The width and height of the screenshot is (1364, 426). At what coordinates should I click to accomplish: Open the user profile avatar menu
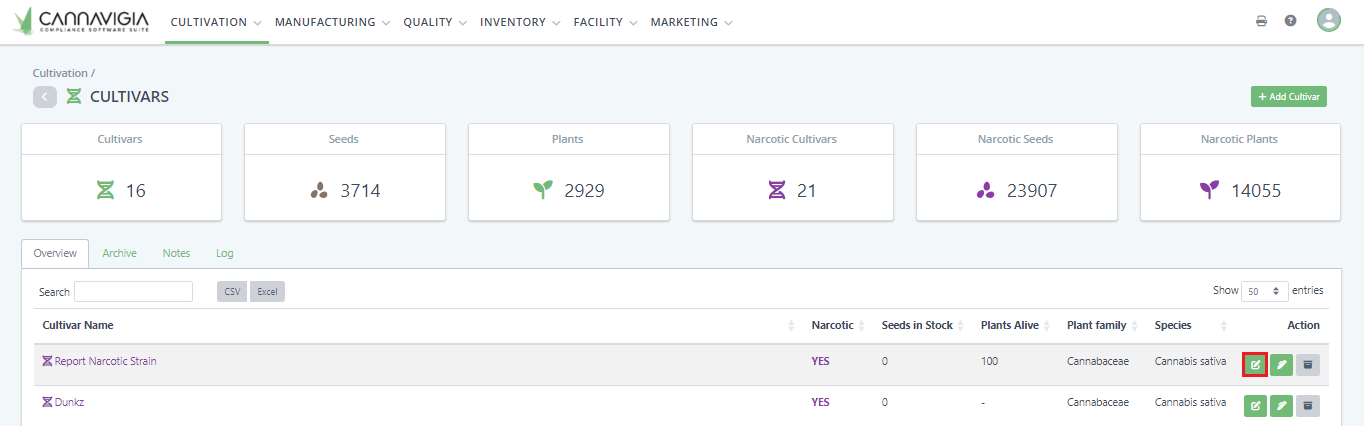click(x=1328, y=21)
